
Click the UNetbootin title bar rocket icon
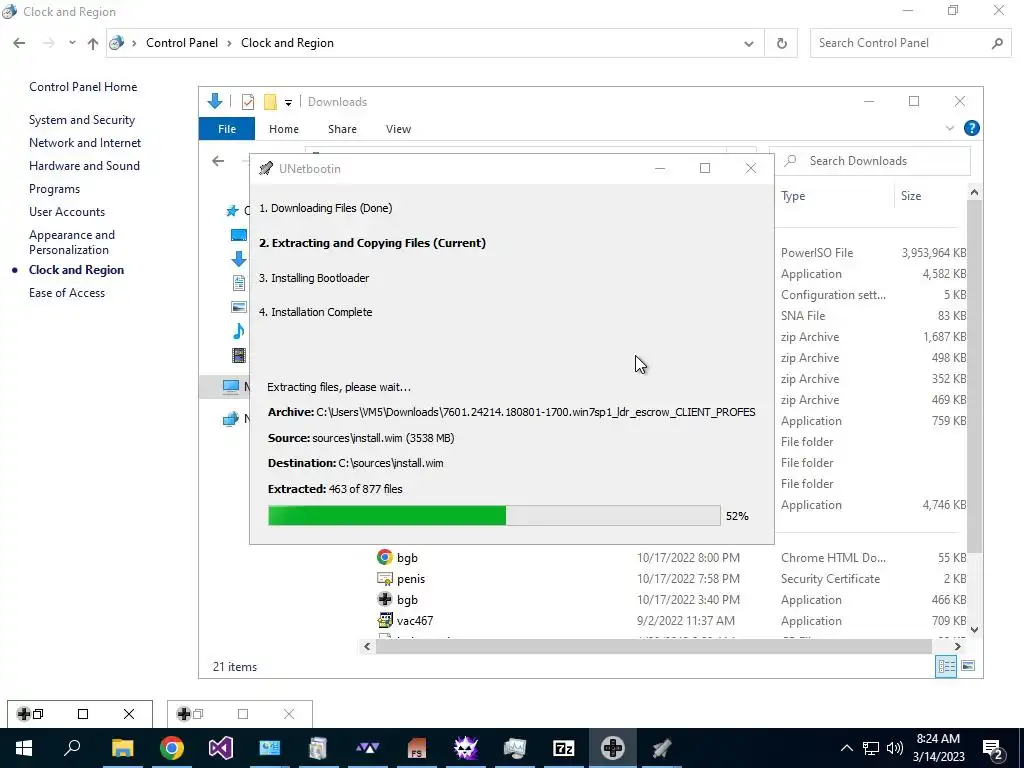pyautogui.click(x=265, y=168)
